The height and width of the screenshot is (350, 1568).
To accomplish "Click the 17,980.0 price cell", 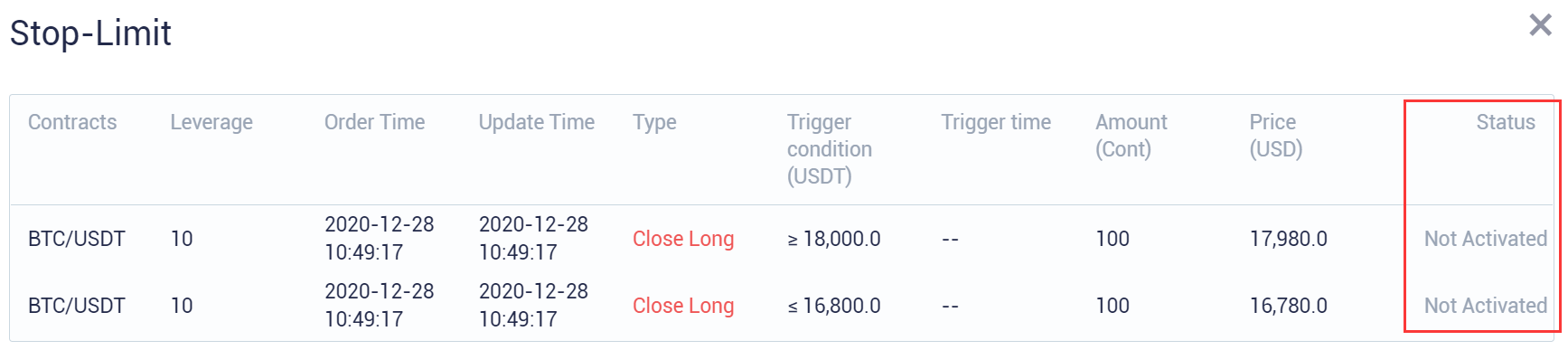I will pos(1288,239).
